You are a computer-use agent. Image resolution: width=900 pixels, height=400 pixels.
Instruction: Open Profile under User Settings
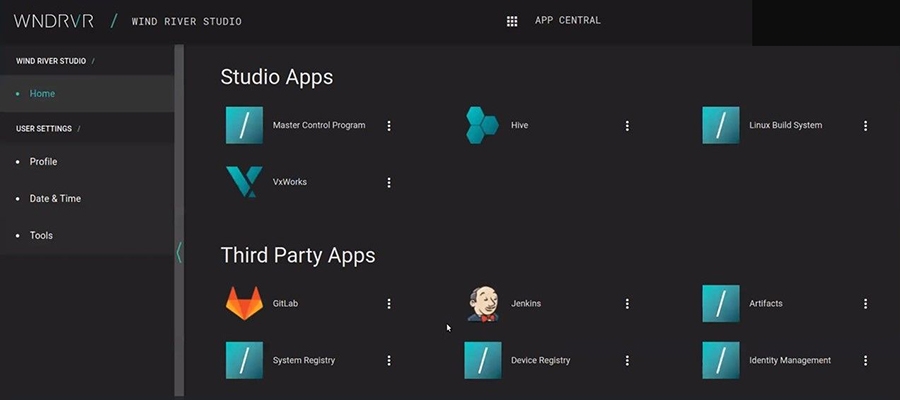pyautogui.click(x=87, y=162)
